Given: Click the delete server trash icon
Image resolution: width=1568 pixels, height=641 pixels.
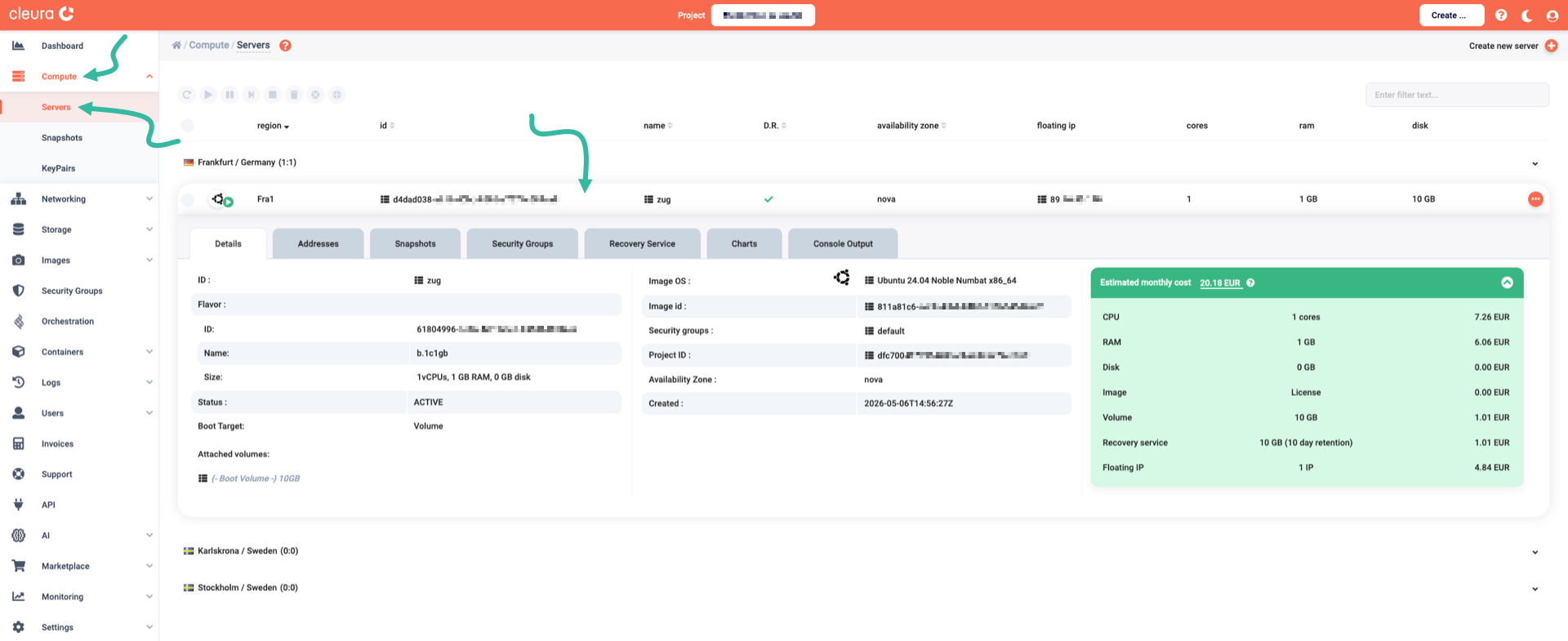Looking at the screenshot, I should [294, 95].
